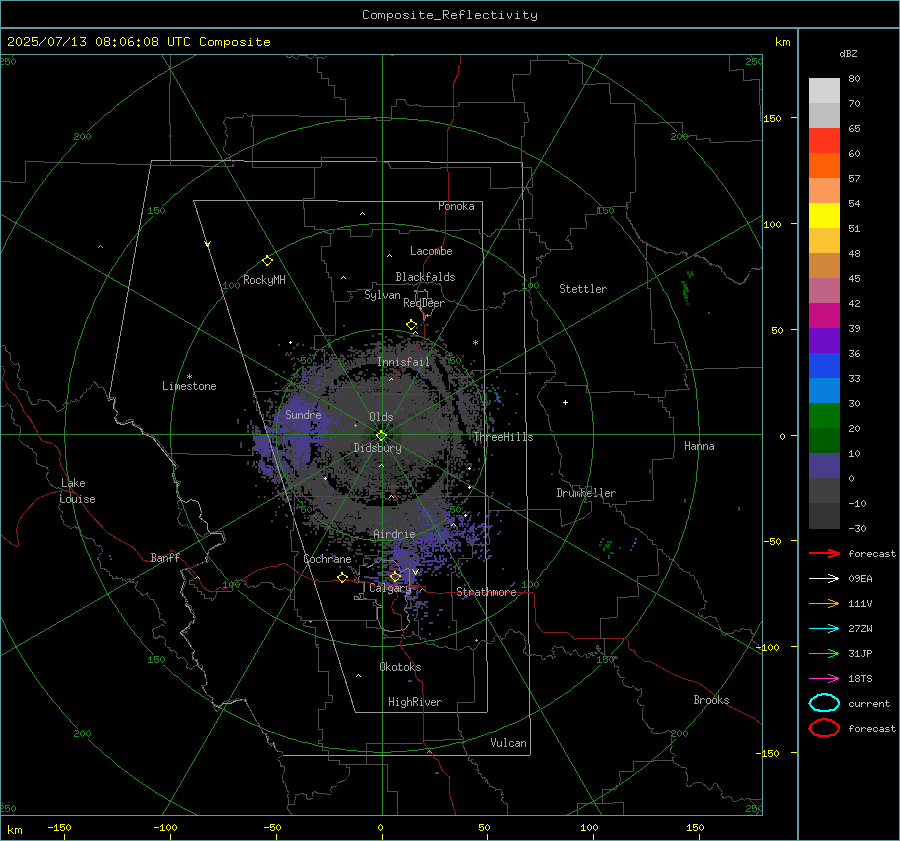Select the slate purple 0–10 dBZ swatch
This screenshot has width=900, height=841.
pyautogui.click(x=824, y=466)
